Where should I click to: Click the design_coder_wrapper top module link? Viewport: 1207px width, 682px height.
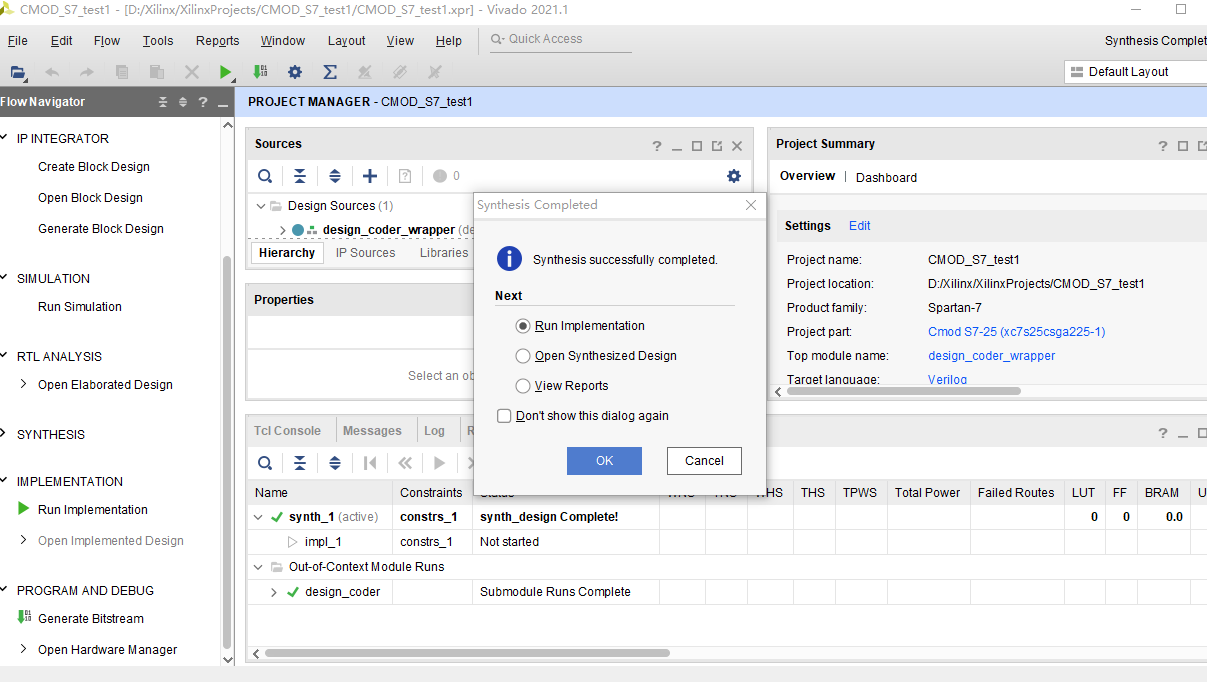(991, 356)
